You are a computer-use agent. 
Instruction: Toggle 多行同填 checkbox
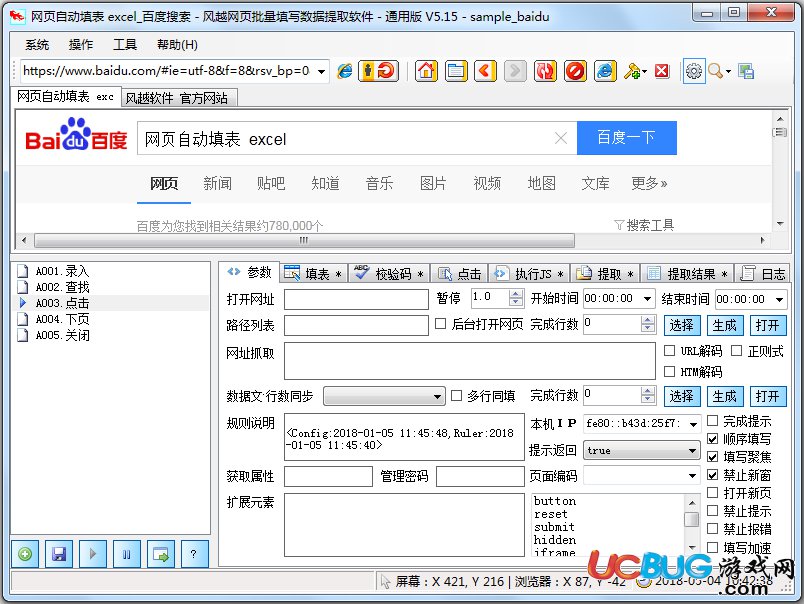(x=456, y=395)
